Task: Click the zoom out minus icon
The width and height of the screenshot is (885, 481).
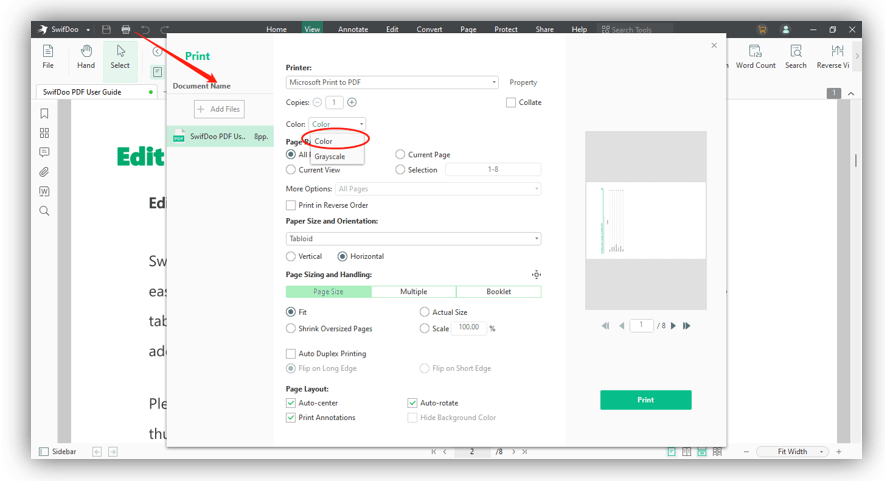Action: 746,452
